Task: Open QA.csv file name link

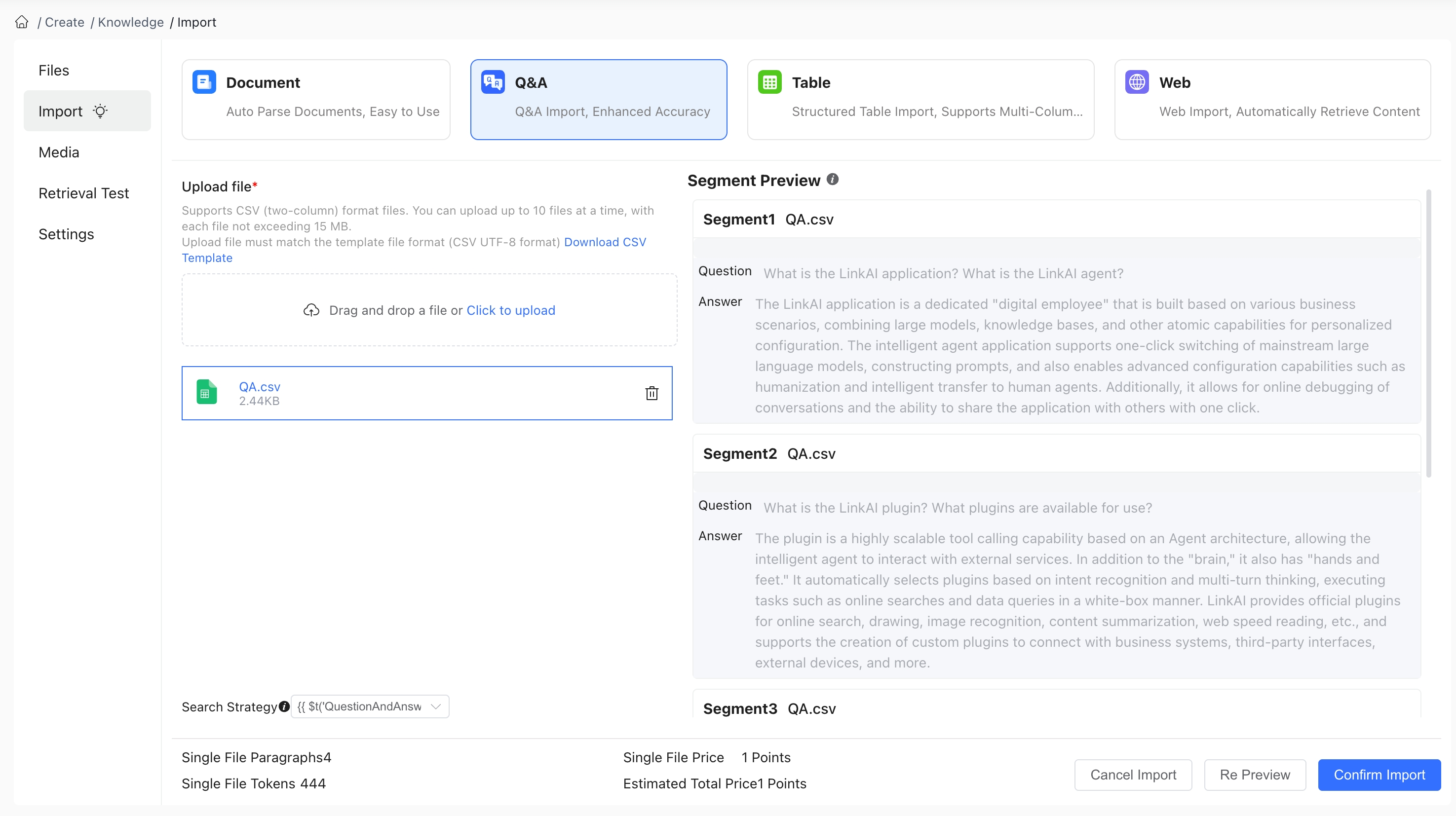Action: click(x=260, y=386)
